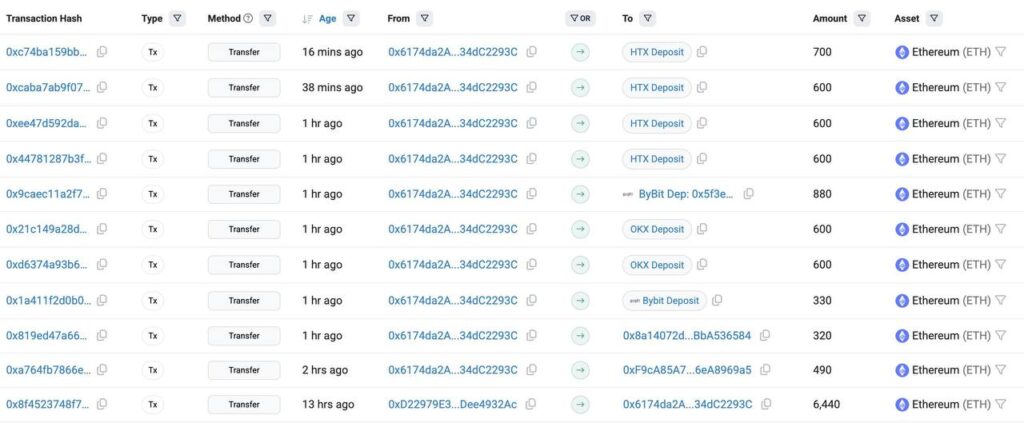Toggle the OR filter between From and To
Screen dimensions: 1024x423
pos(580,18)
